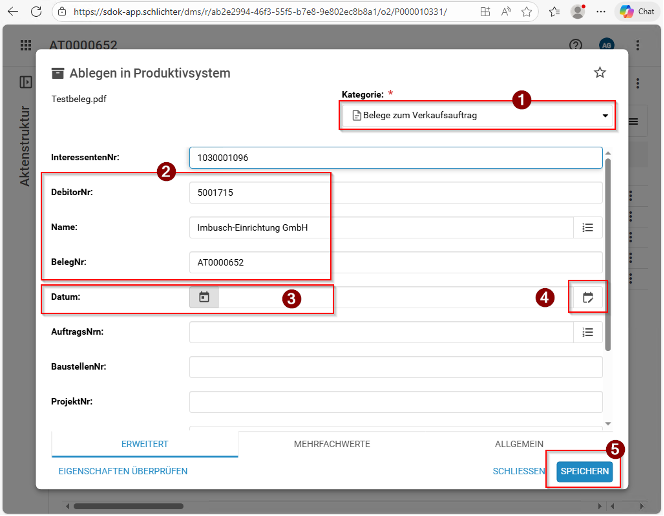Open the list selector icon next to AuftragsNrn
The image size is (664, 516).
588,332
